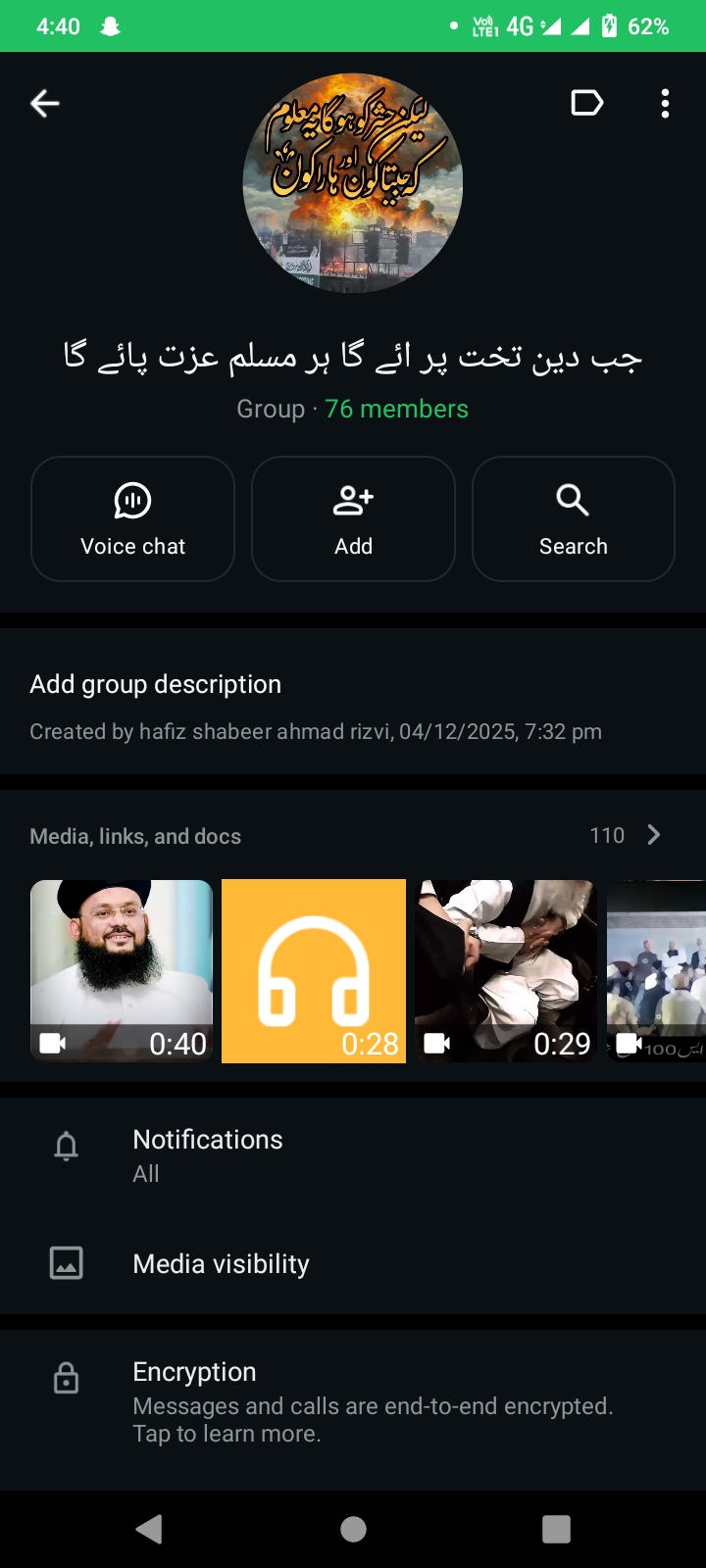The width and height of the screenshot is (706, 1568).
Task: Open the three-dot overflow menu
Action: coord(665,103)
